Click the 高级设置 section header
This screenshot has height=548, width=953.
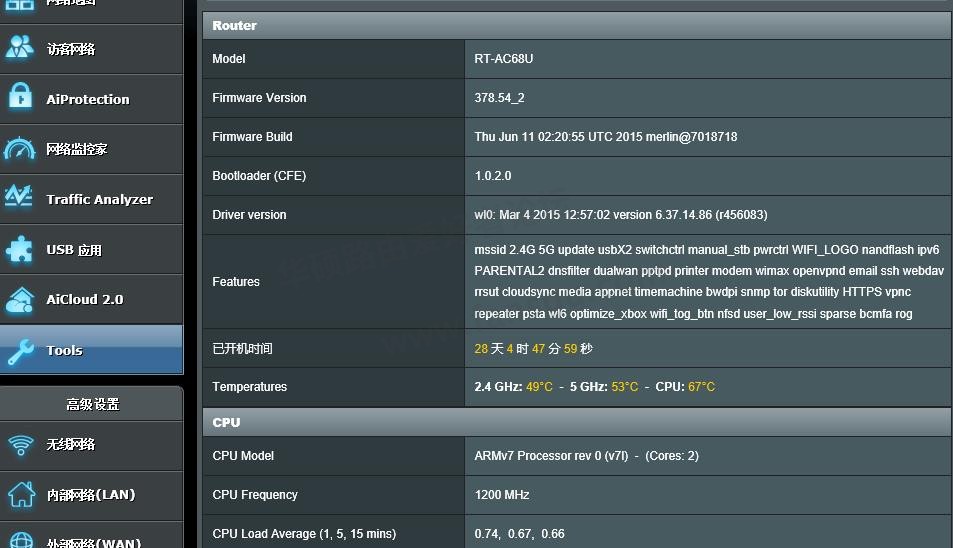point(92,404)
